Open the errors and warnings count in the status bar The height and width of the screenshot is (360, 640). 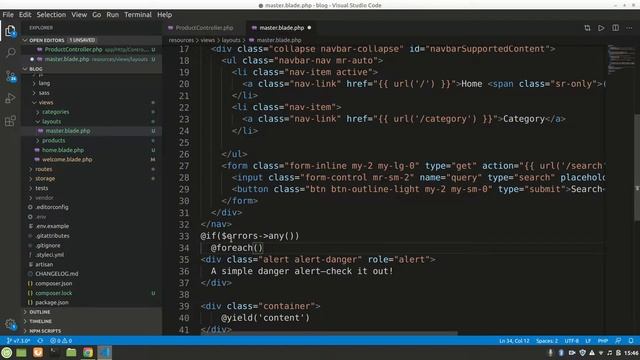(x=61, y=340)
